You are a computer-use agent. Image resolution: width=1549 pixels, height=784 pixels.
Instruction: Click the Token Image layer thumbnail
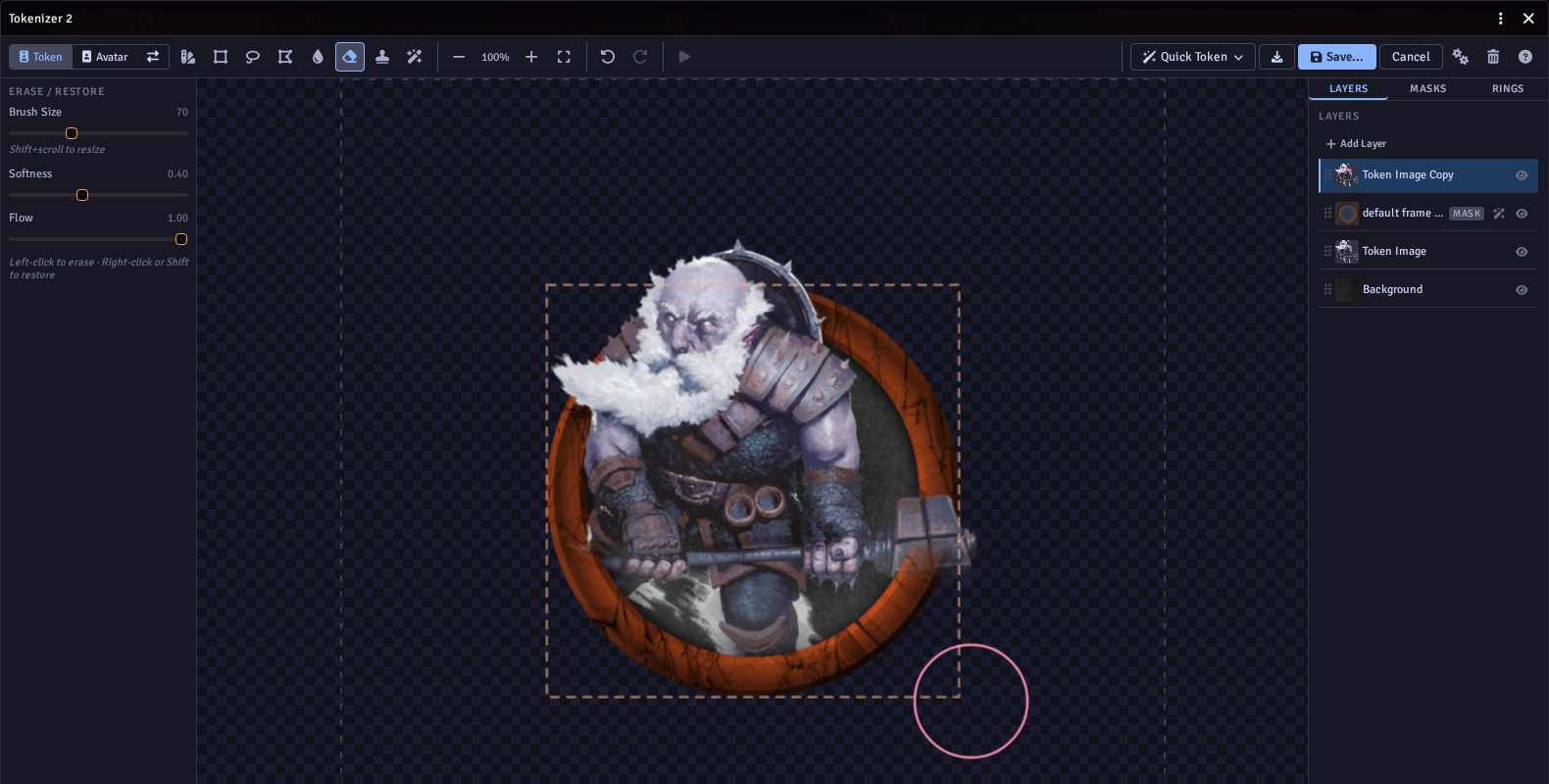point(1347,252)
